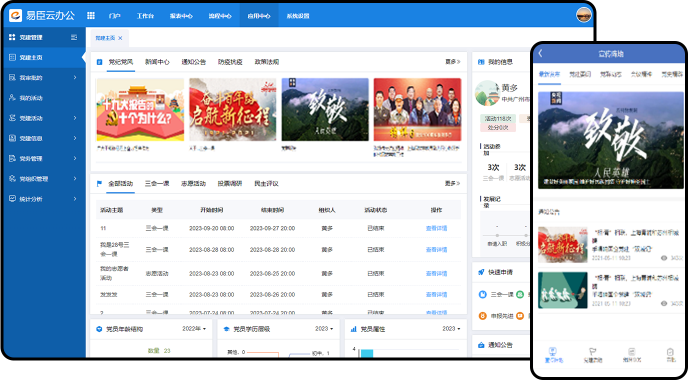Viewport: 688px width, 380px height.
Task: Select 门户 in top navigation
Action: tap(115, 16)
